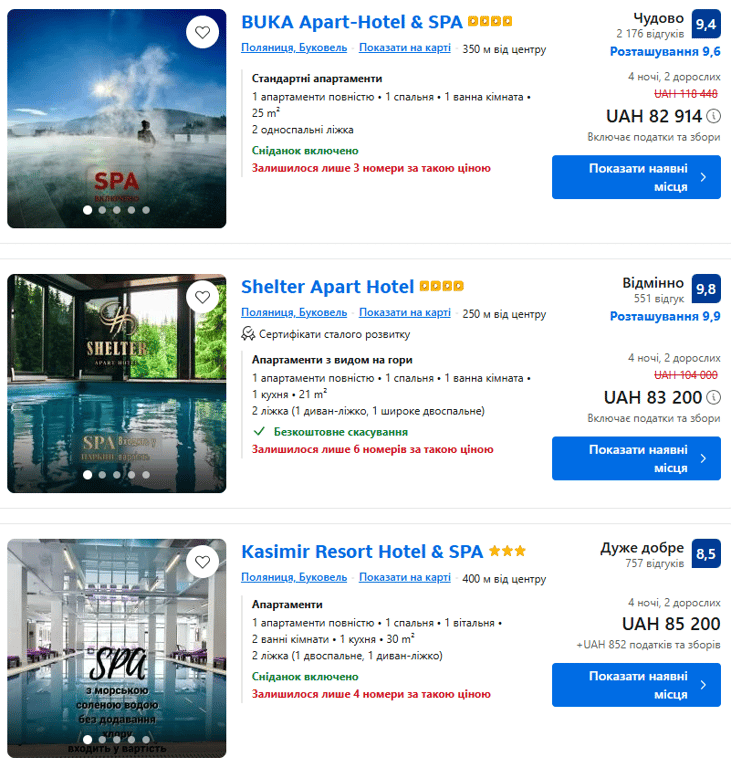731x768 pixels.
Task: Select second carousel dot on Shelter photo
Action: click(102, 475)
